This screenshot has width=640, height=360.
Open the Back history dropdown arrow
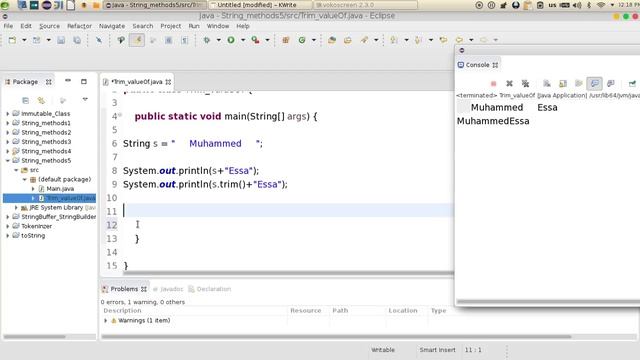(471, 40)
